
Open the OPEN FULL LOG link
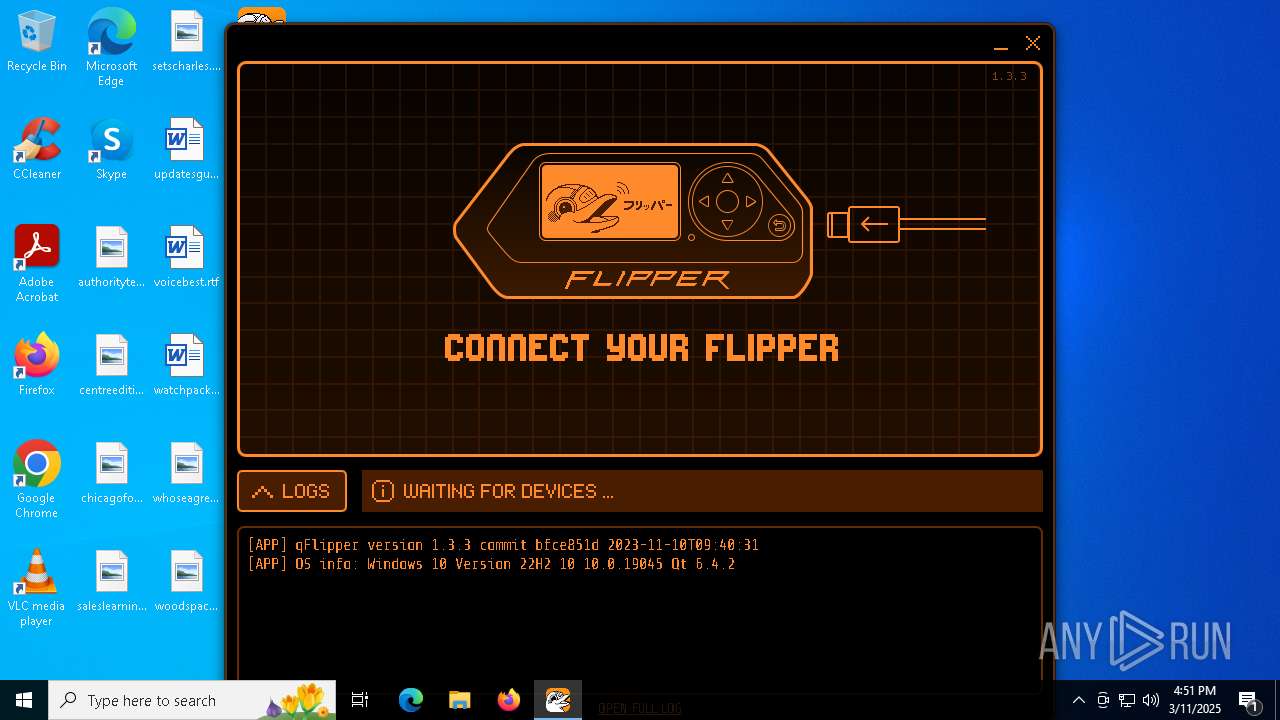click(x=640, y=708)
